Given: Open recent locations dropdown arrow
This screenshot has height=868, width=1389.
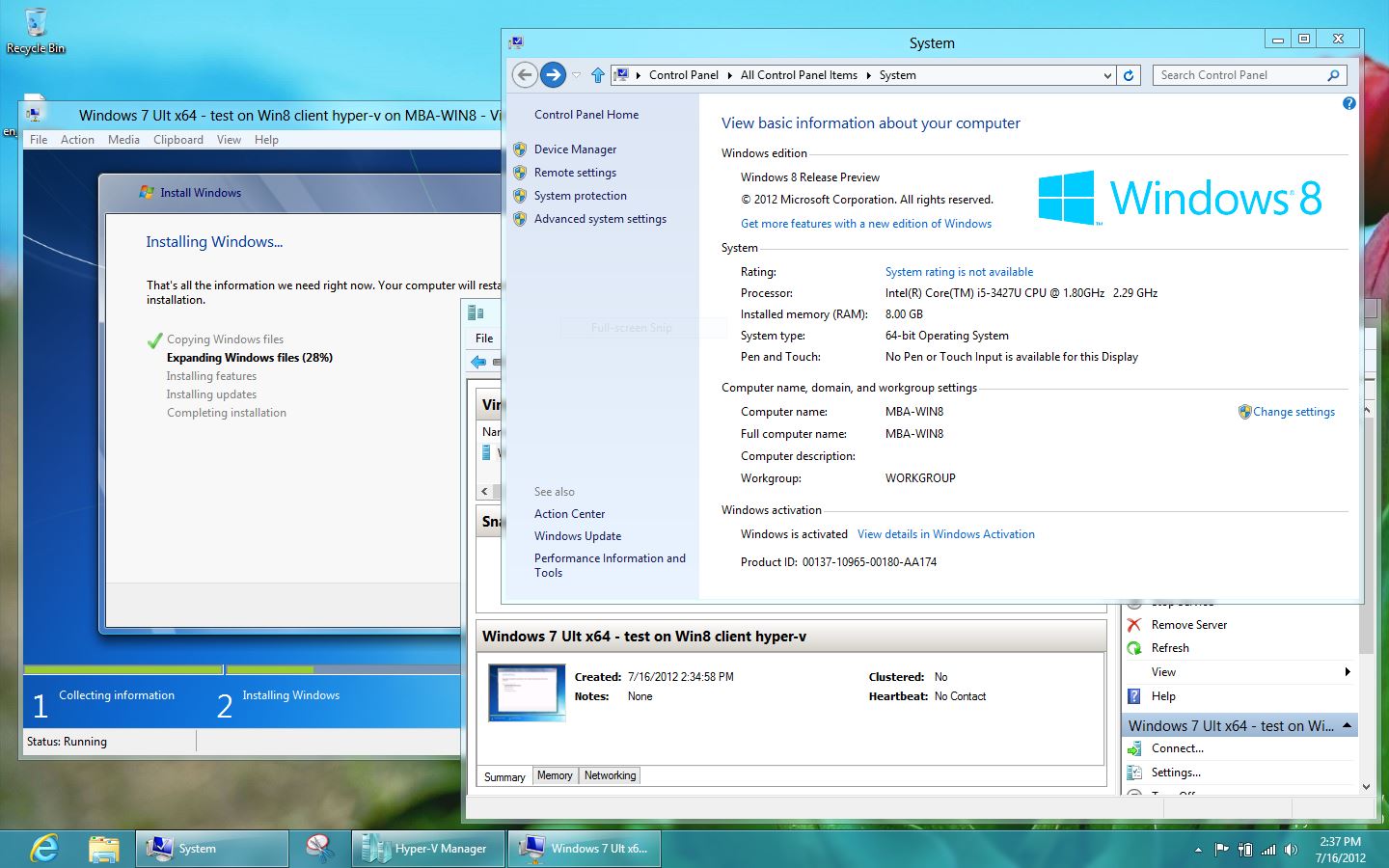Looking at the screenshot, I should 577,75.
